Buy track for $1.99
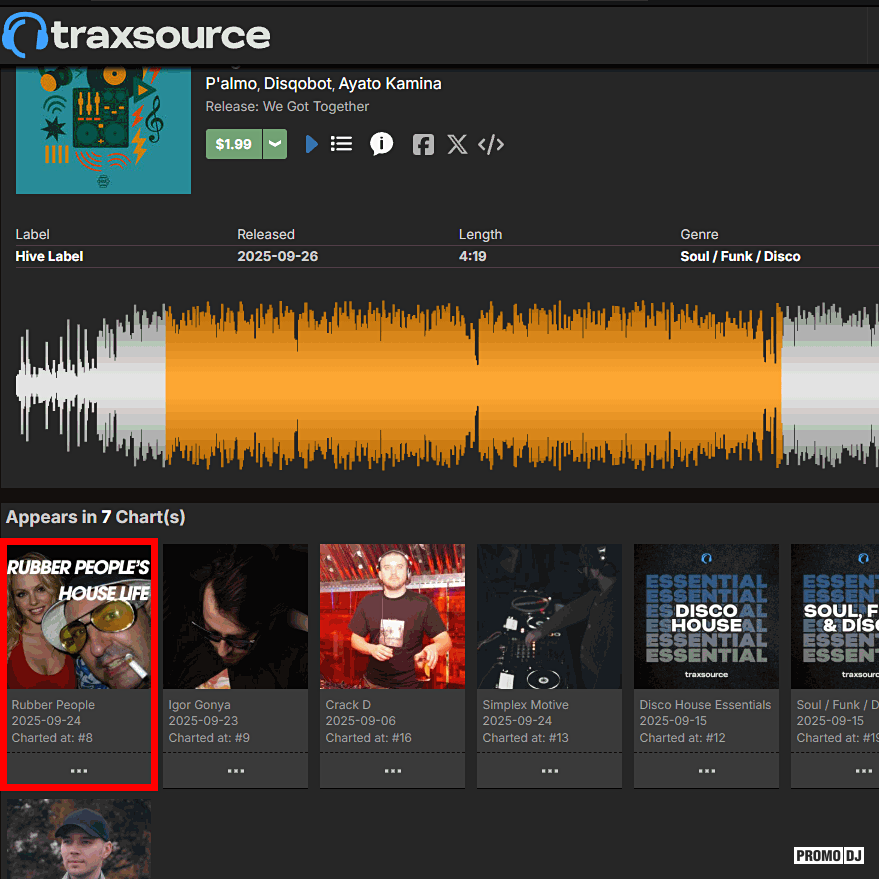This screenshot has height=879, width=879. pos(234,144)
